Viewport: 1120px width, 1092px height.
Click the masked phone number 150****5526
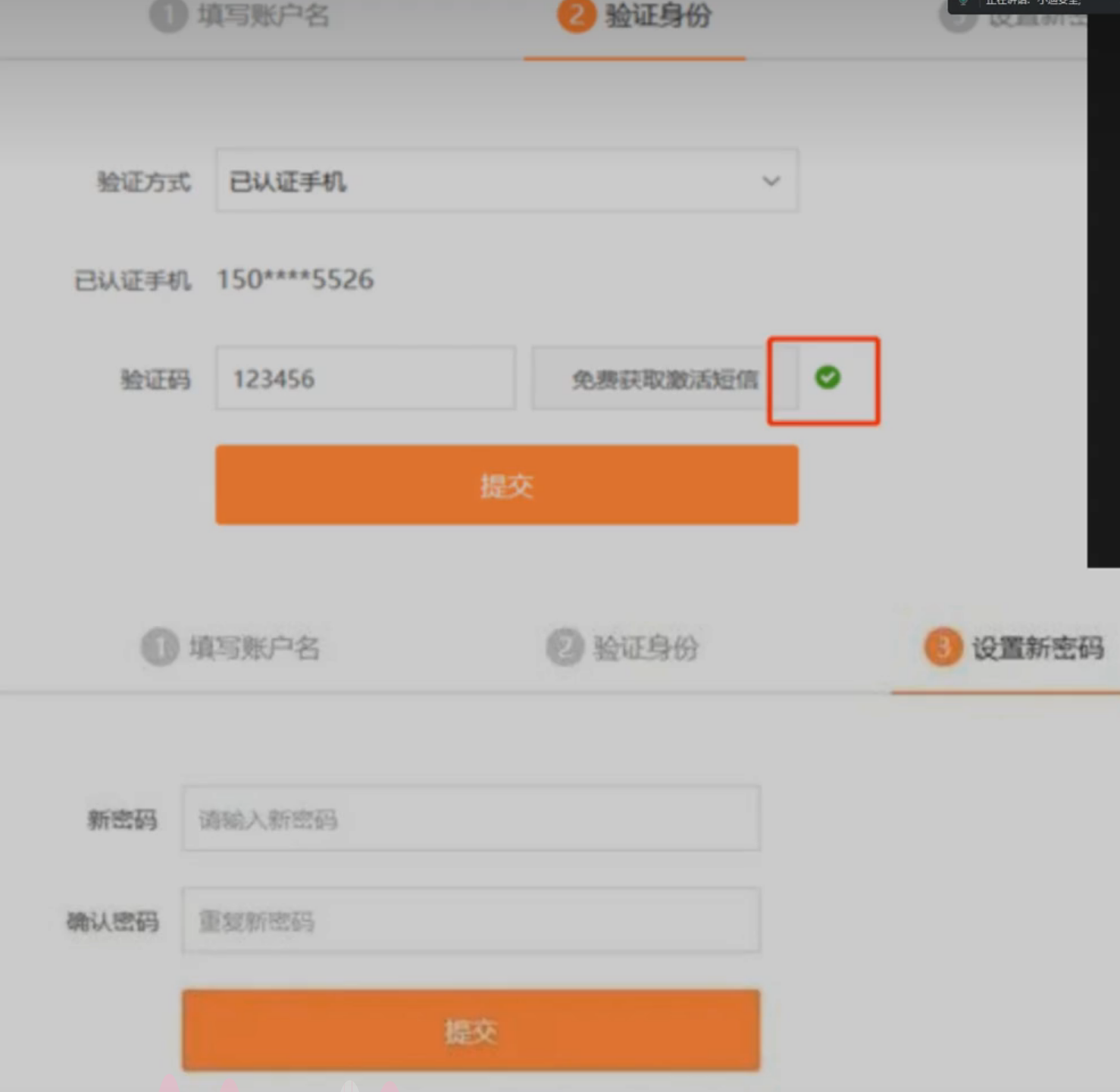click(296, 280)
